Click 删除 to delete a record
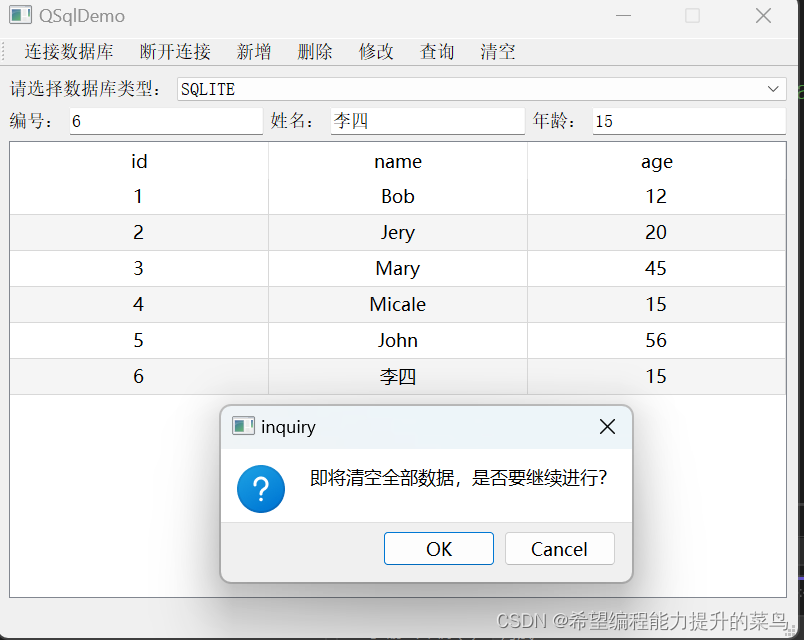Viewport: 804px width, 640px height. (x=315, y=51)
